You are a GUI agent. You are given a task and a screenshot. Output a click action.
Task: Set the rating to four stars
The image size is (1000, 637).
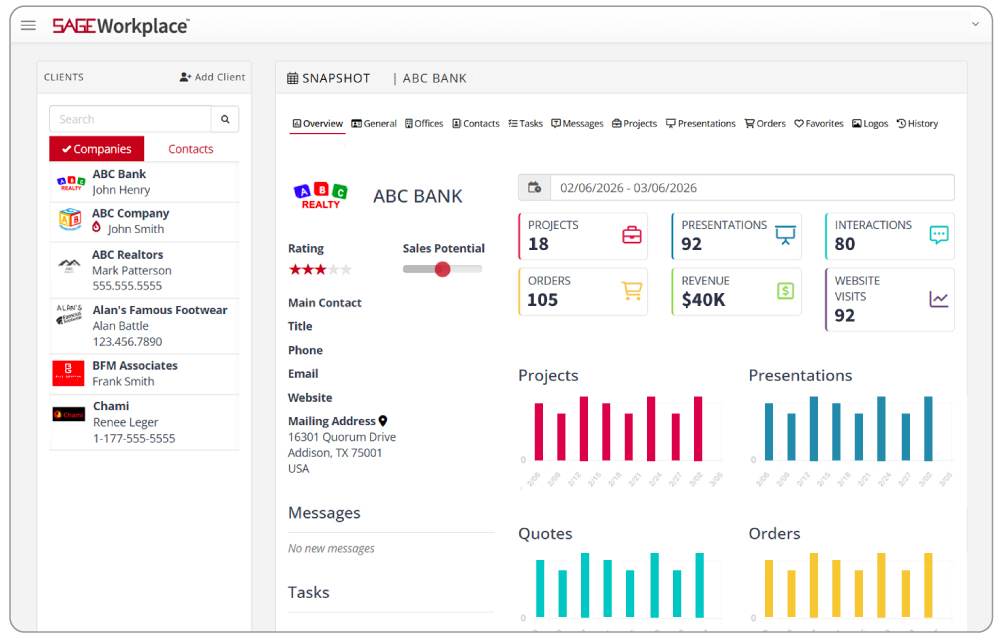click(x=332, y=268)
